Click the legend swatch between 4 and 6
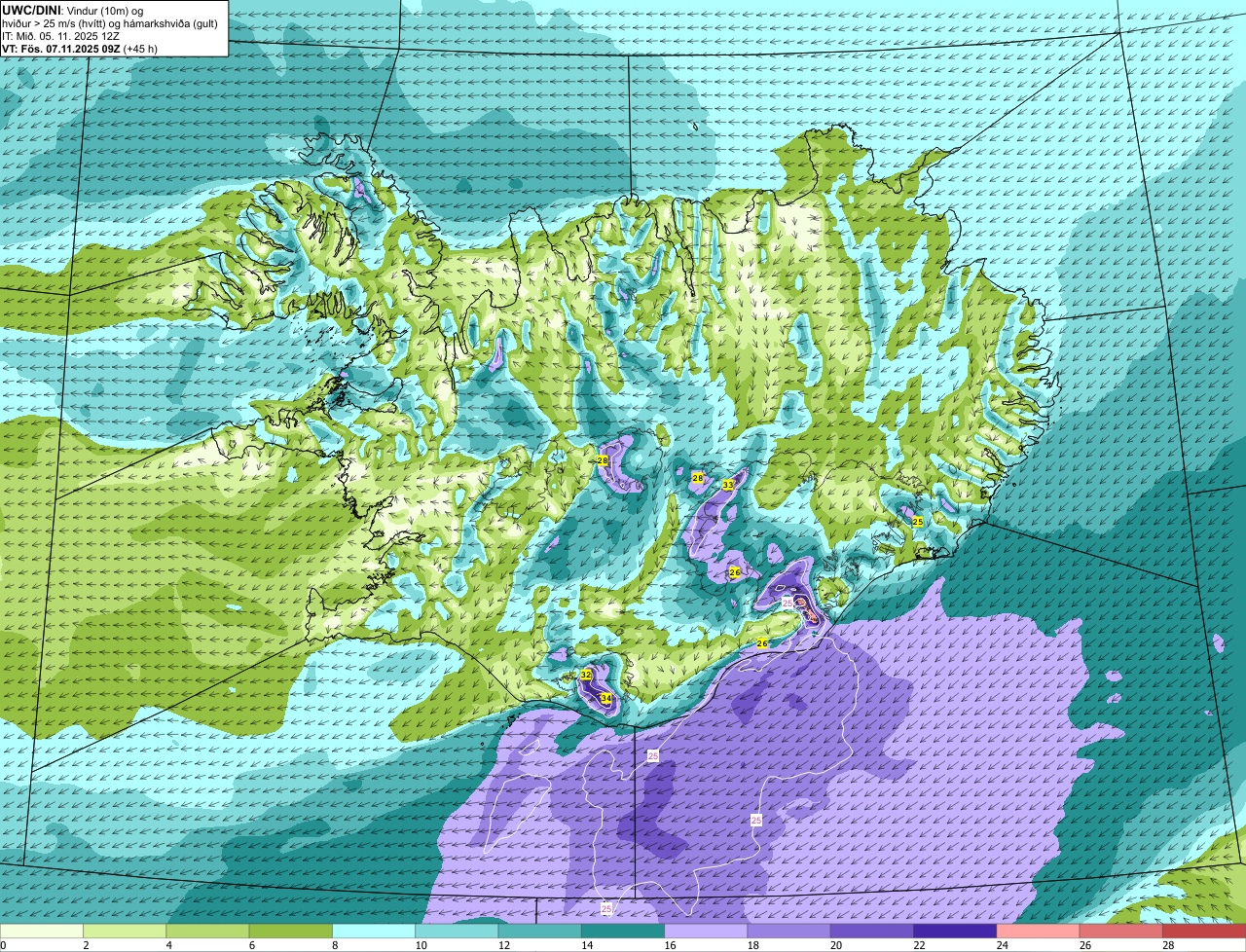The width and height of the screenshot is (1246, 952). (x=207, y=932)
